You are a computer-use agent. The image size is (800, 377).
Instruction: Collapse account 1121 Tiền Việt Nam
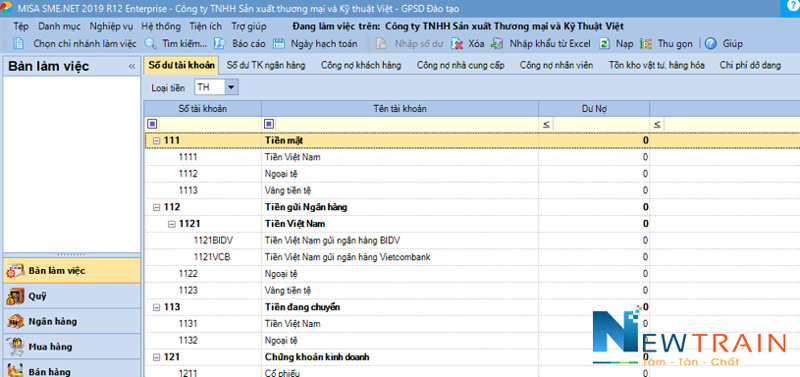pyautogui.click(x=172, y=224)
